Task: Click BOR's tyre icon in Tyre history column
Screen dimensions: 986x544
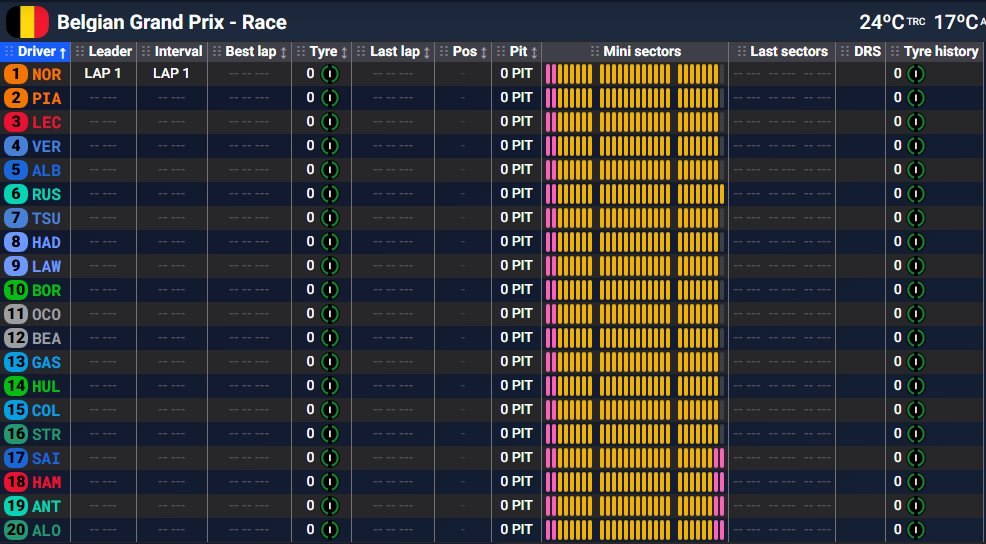Action: pyautogui.click(x=916, y=290)
